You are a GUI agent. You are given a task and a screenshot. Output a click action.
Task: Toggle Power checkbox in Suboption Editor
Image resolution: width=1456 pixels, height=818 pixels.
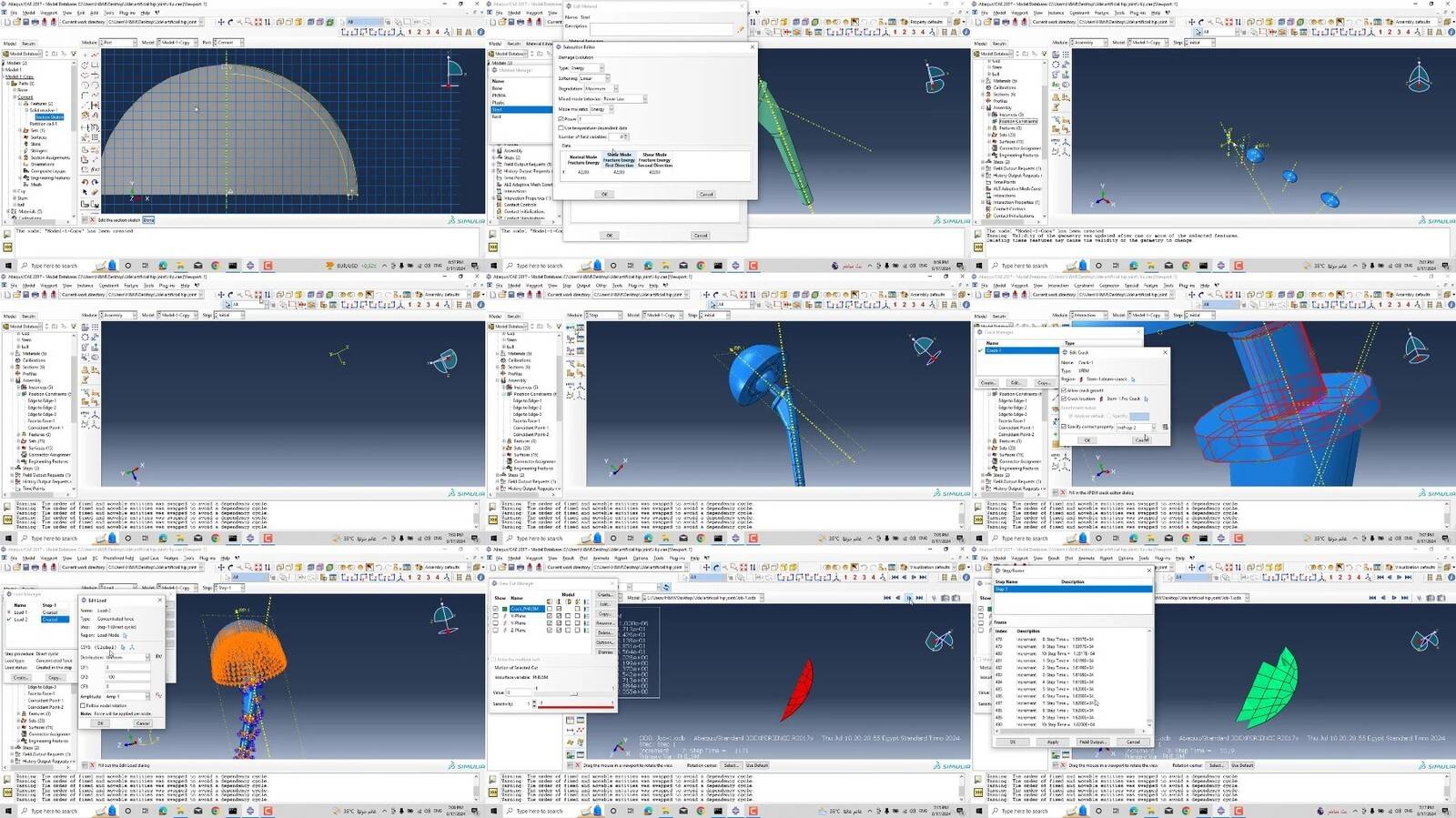tap(561, 119)
